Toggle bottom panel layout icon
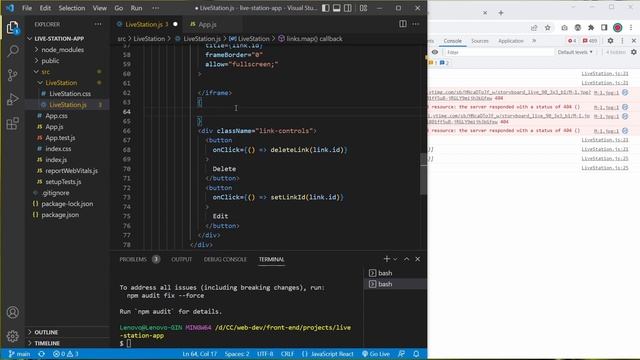Screen dimensions: 640x360 pyautogui.click(x=337, y=8)
